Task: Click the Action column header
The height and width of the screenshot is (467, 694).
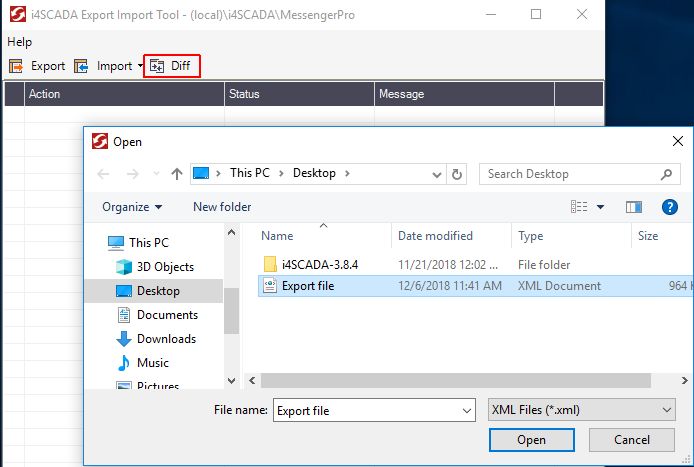Action: 124,94
